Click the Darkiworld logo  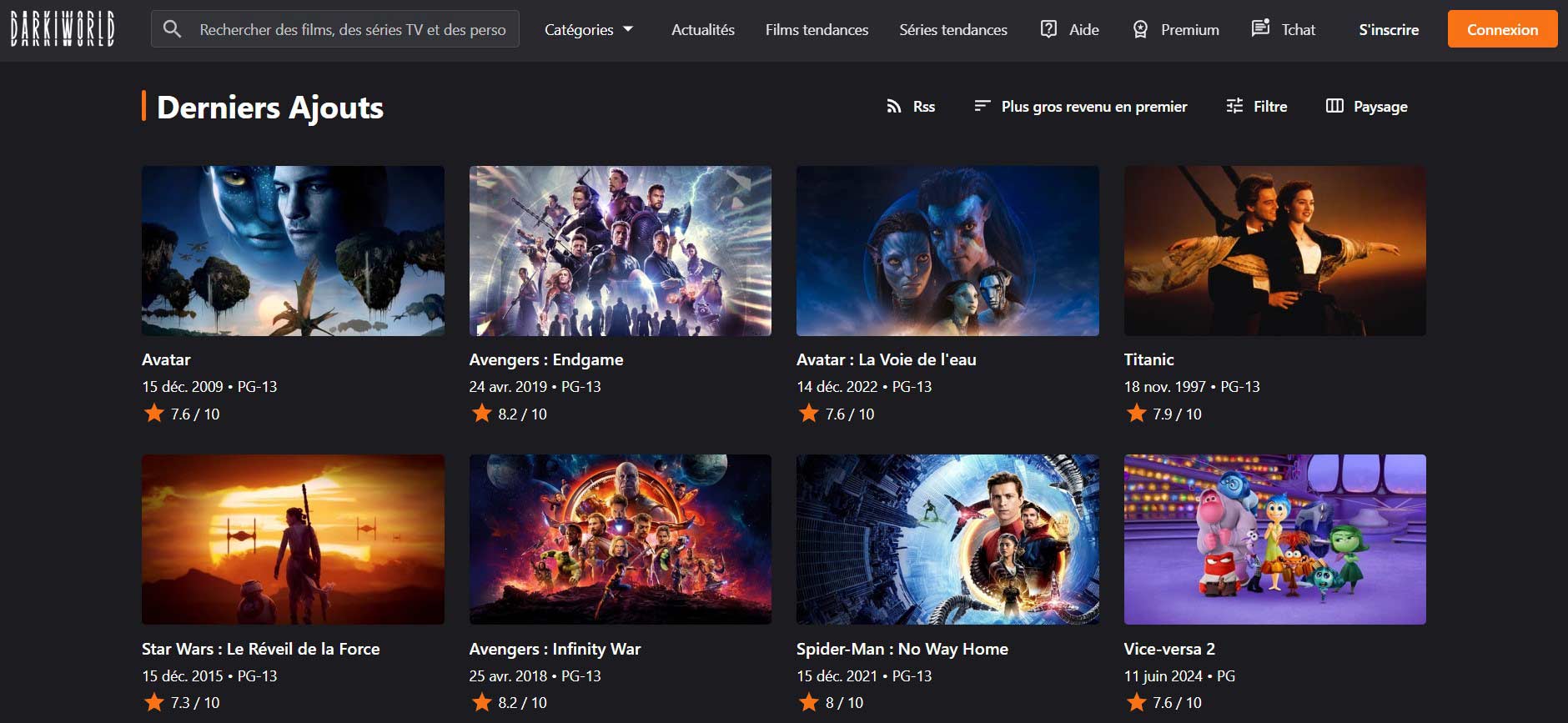coord(63,29)
